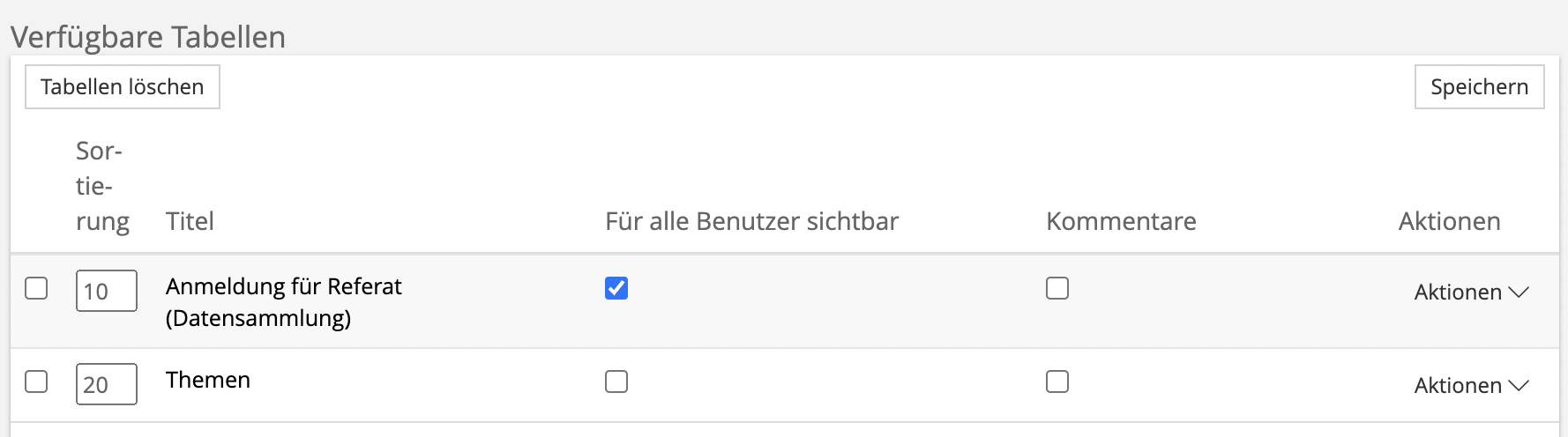1568x437 pixels.
Task: Click the sort order field showing 20
Action: tap(106, 384)
